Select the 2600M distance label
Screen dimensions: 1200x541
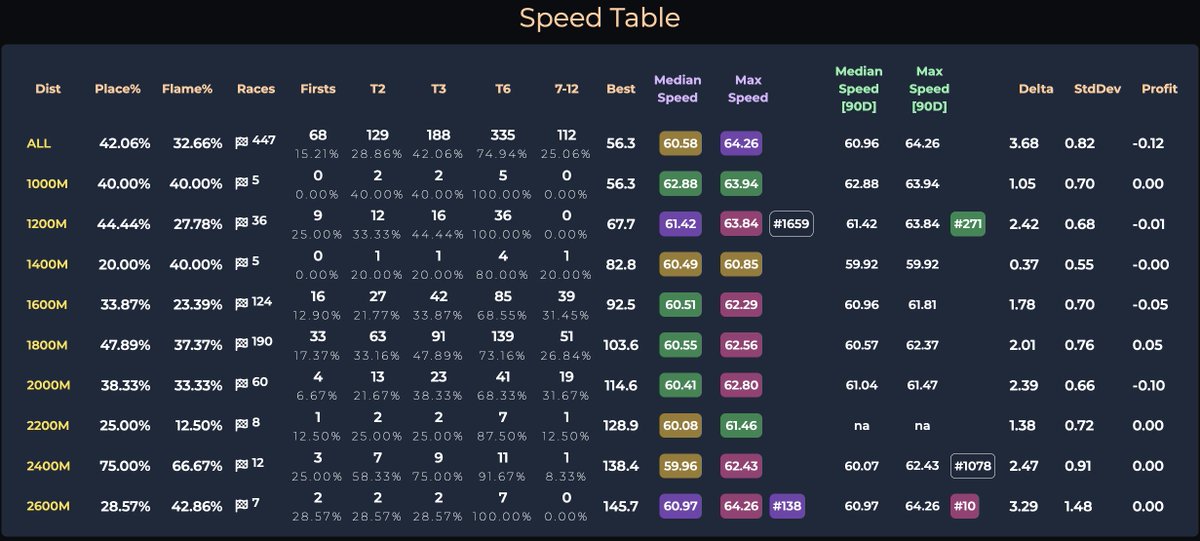[x=46, y=506]
